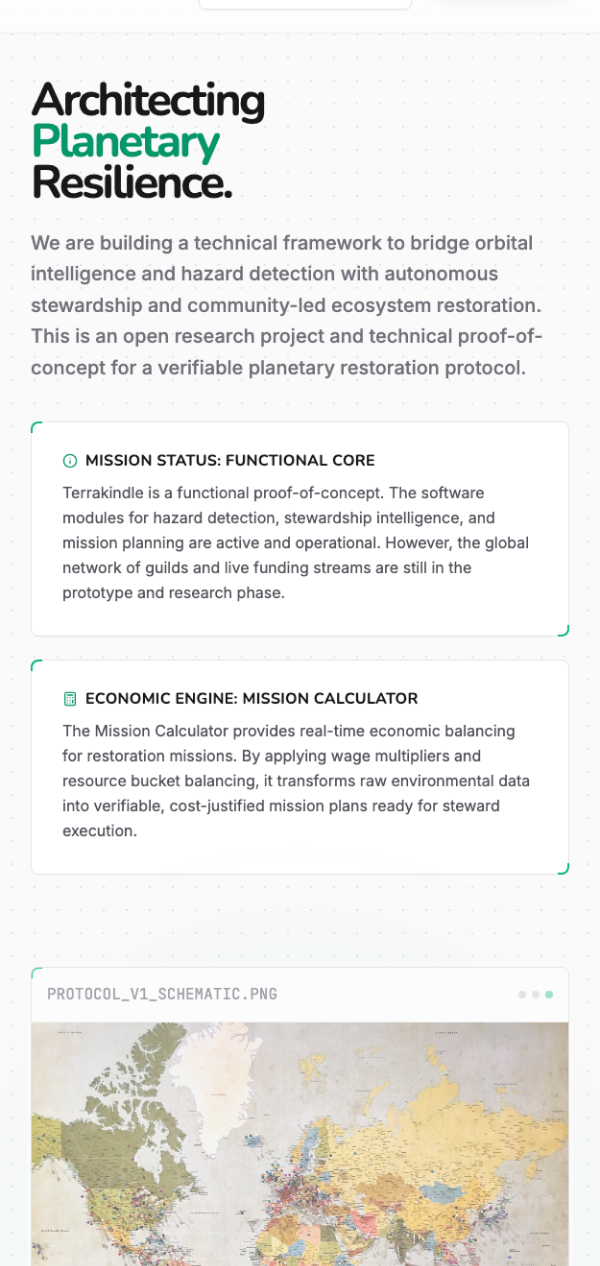Click the PROTOCOL_V1_SCHEMATIC.PNG file name
The image size is (600, 1266).
[x=162, y=994]
